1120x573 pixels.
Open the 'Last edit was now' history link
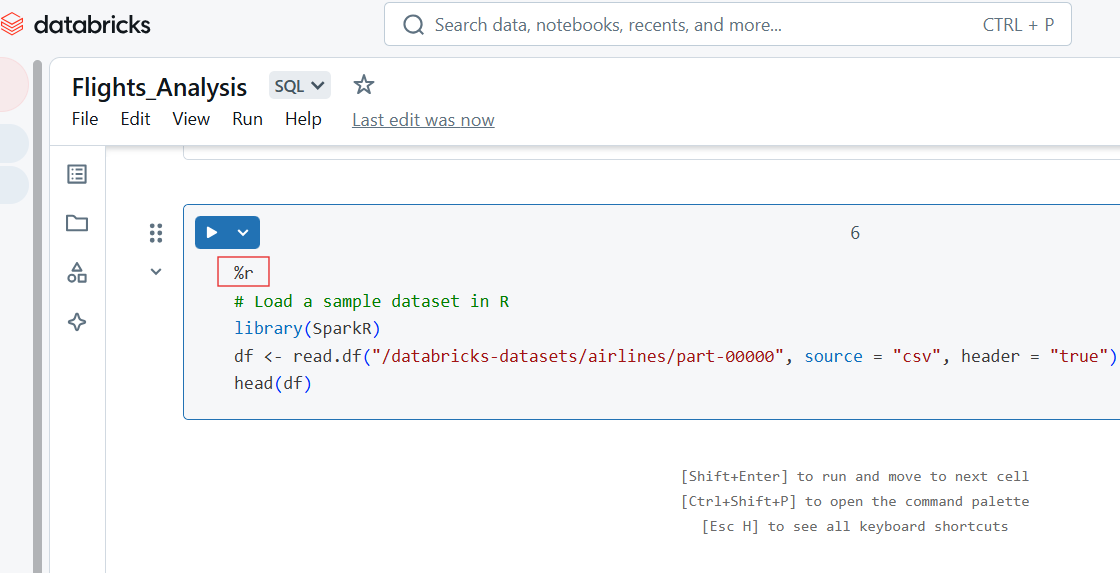coord(423,120)
